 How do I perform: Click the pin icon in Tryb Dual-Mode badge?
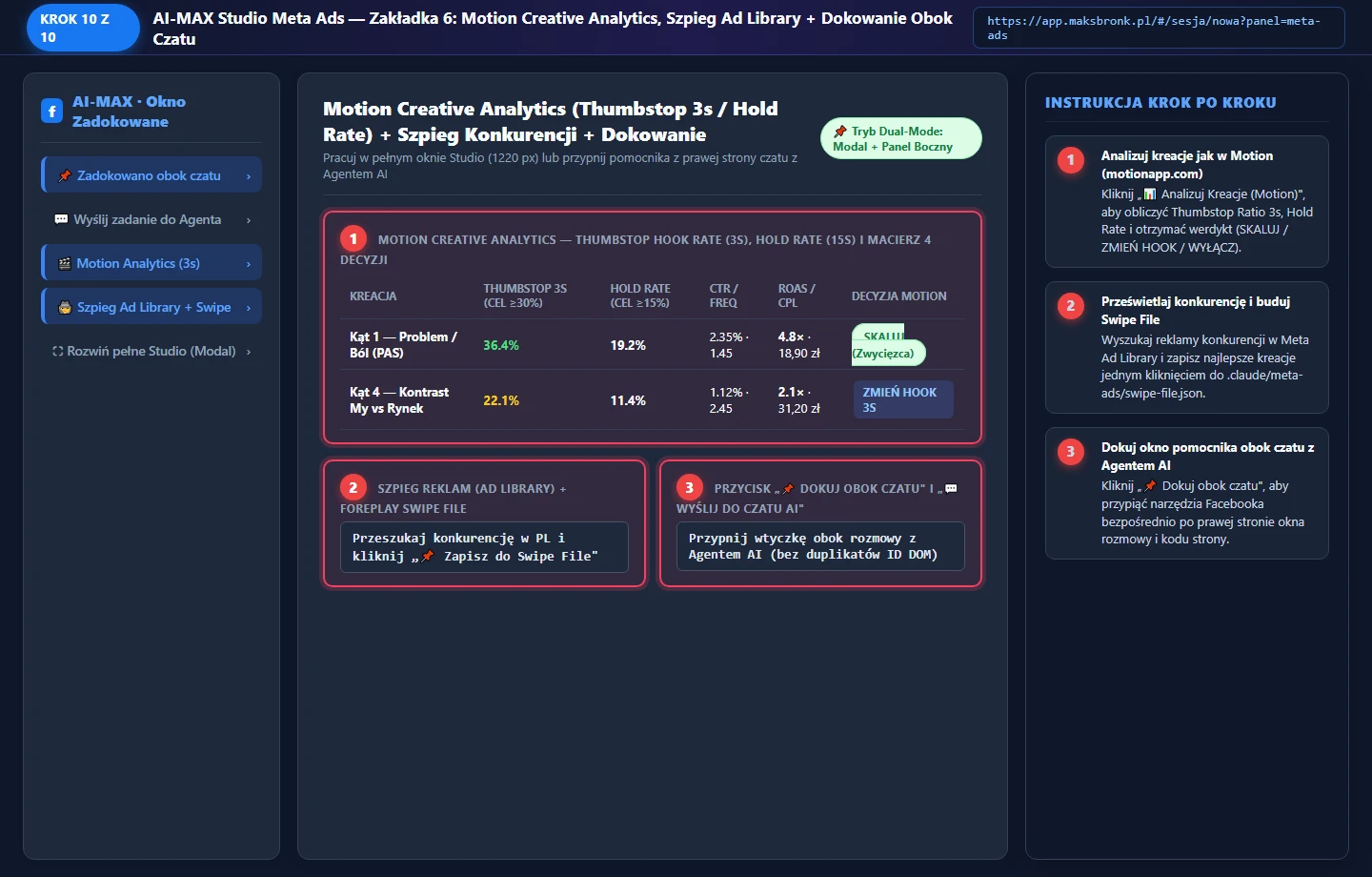tap(839, 132)
